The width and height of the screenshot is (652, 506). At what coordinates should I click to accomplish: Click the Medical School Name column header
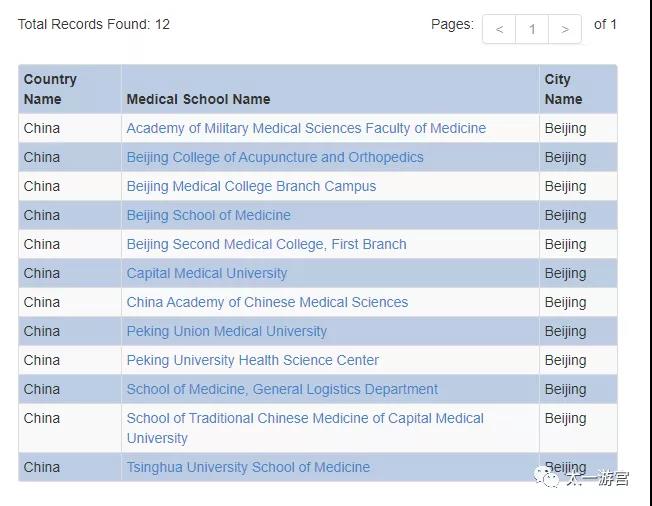click(198, 99)
